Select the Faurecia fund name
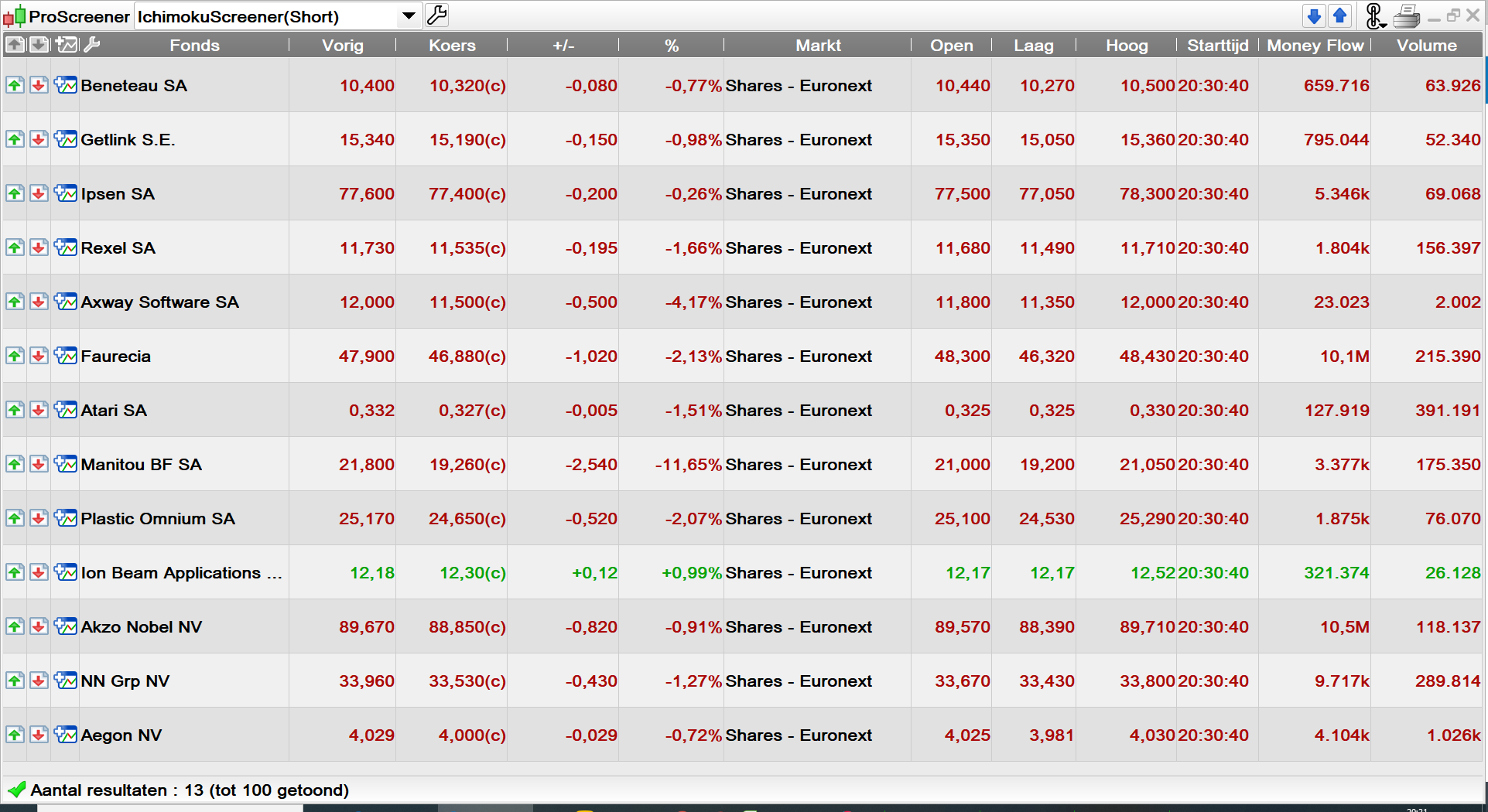1488x812 pixels. [116, 357]
